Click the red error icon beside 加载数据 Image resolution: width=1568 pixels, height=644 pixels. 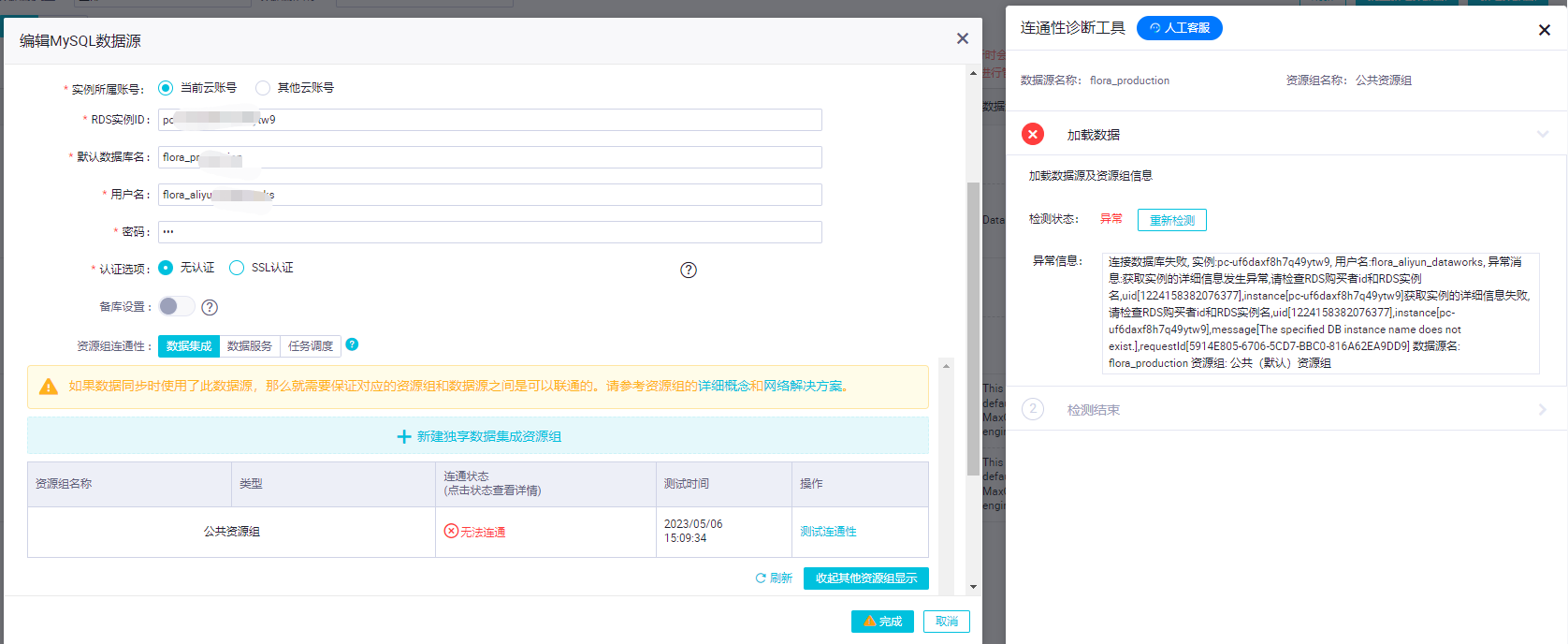click(1033, 134)
